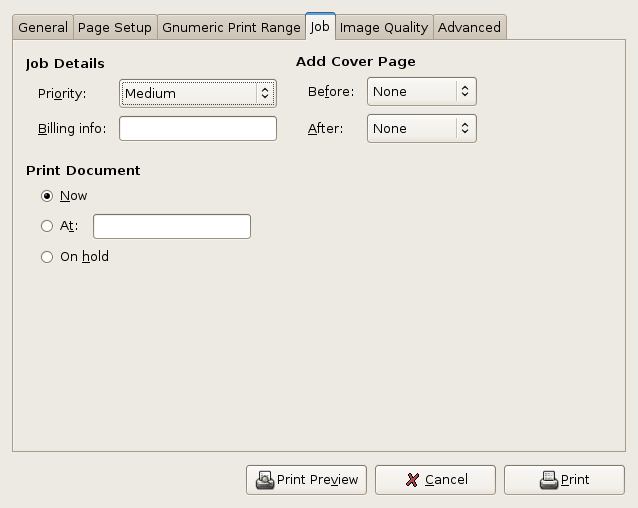The image size is (638, 508).
Task: Click the Print button
Action: [564, 480]
